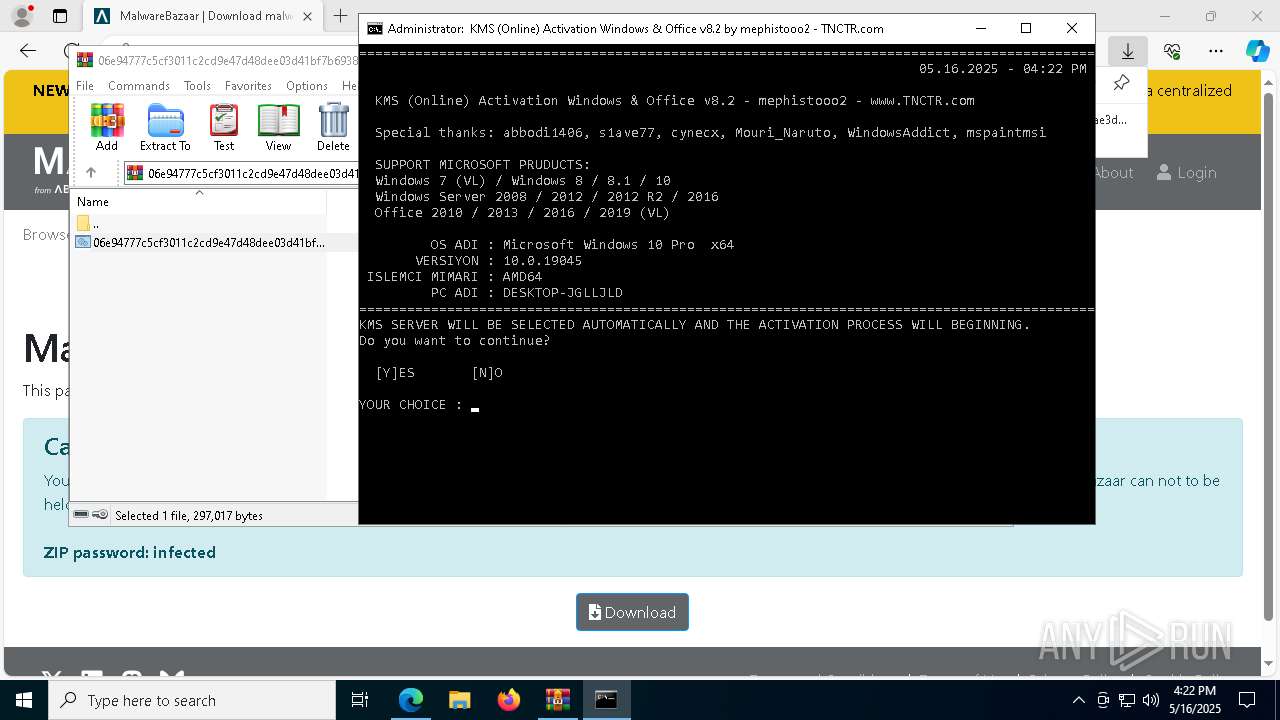Switch to Microsoft Edge on taskbar
The width and height of the screenshot is (1280, 720).
point(411,700)
